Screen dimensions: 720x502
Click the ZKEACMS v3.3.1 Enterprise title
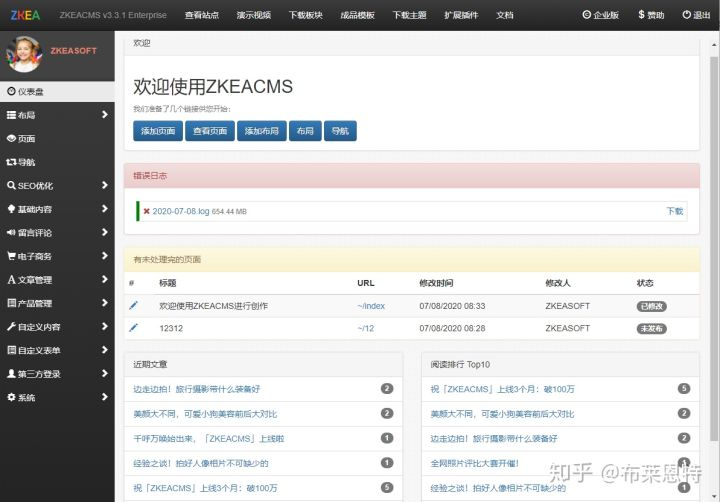[113, 15]
